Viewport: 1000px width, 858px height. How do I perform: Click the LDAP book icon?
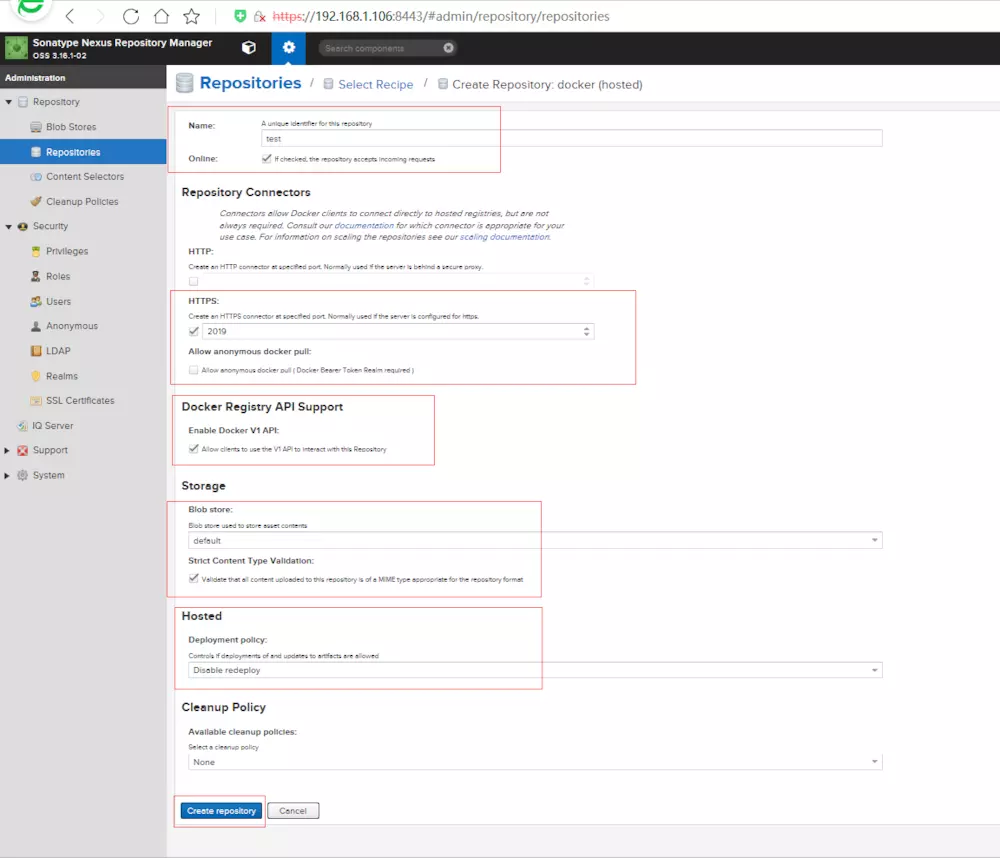36,351
